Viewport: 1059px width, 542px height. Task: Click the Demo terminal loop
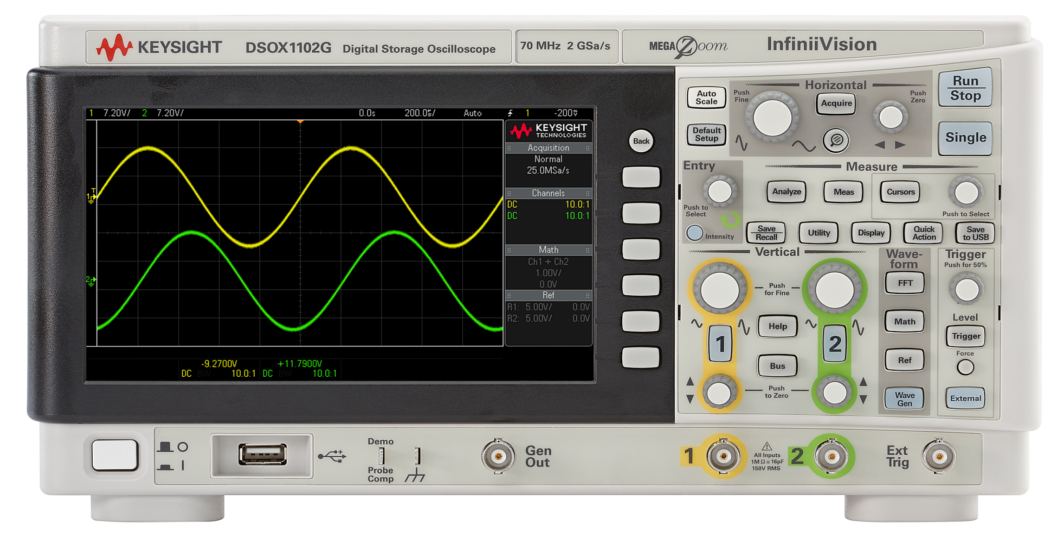coord(382,456)
